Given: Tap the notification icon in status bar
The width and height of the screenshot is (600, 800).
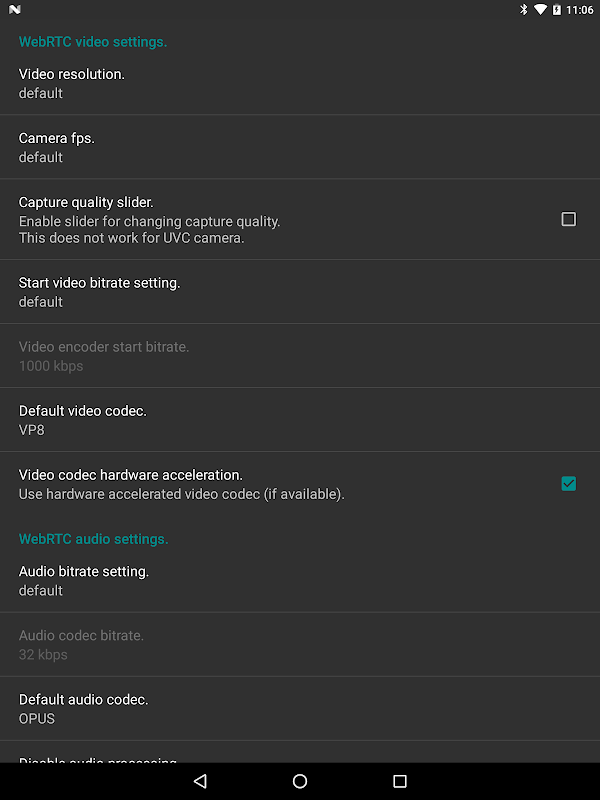Looking at the screenshot, I should coord(15,10).
